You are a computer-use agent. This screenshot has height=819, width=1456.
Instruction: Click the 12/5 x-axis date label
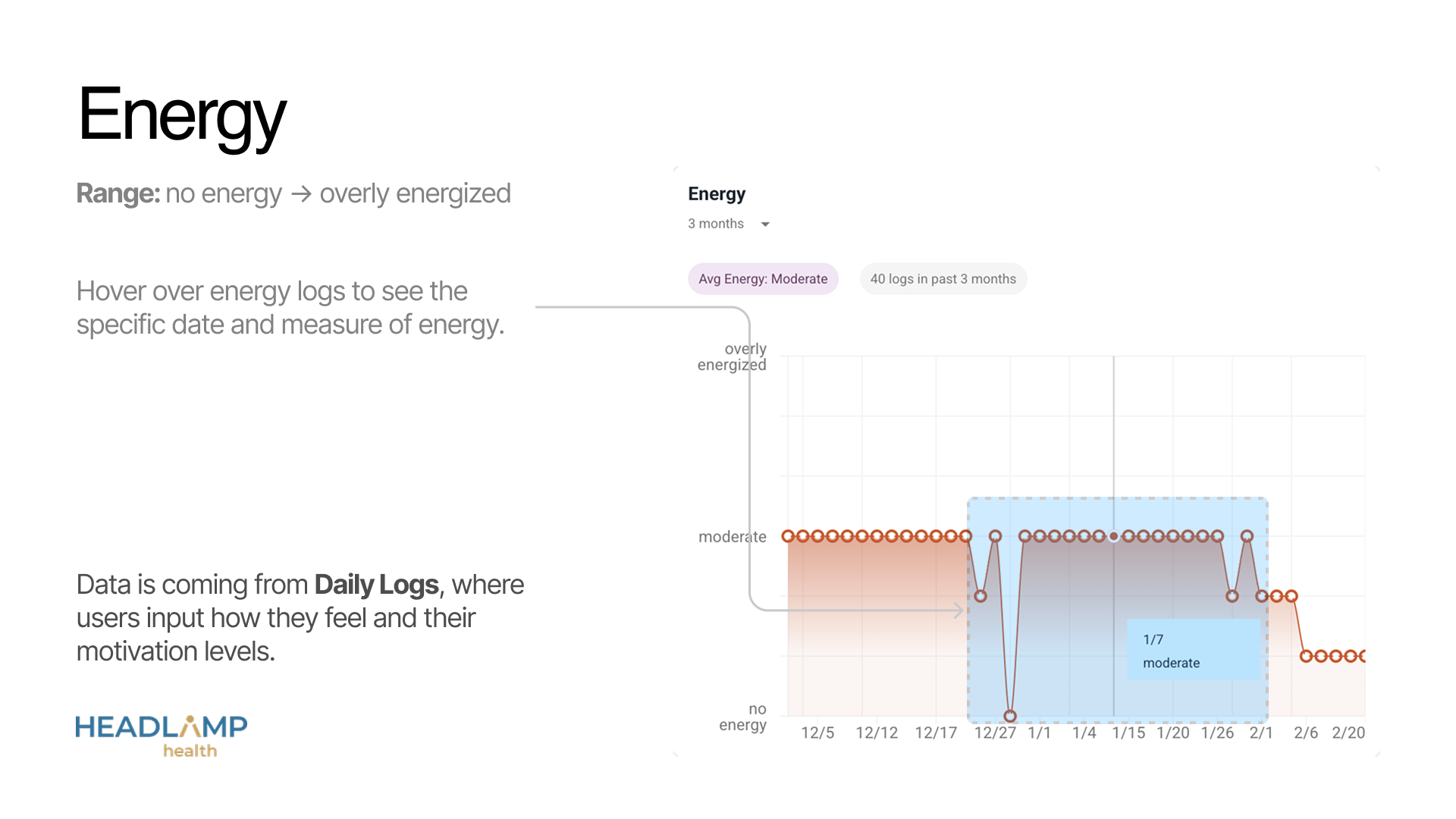817,733
